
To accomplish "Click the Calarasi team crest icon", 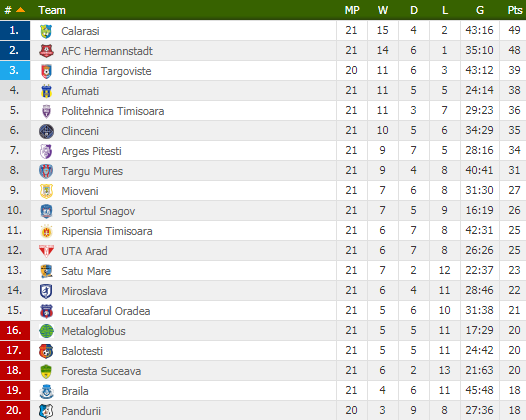I will pos(46,31).
